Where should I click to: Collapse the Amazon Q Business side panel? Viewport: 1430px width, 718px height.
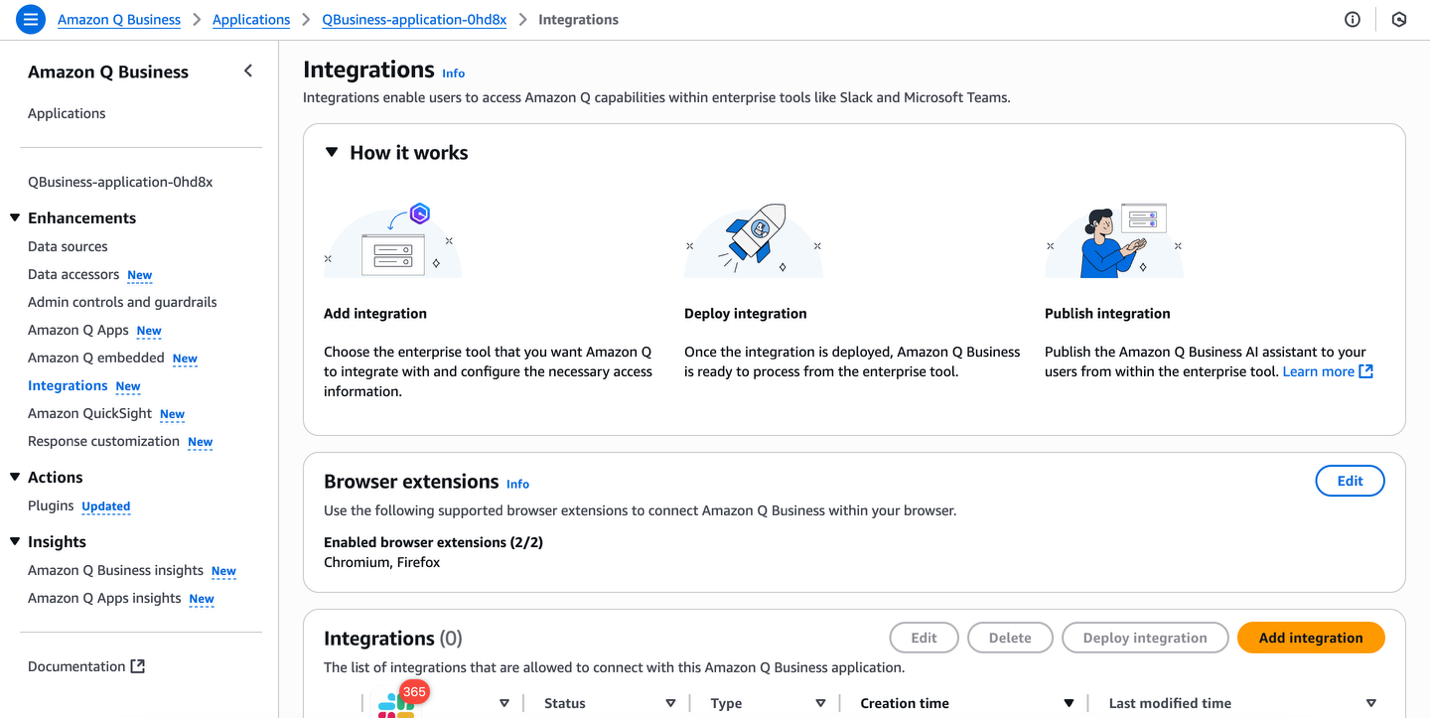pos(248,71)
